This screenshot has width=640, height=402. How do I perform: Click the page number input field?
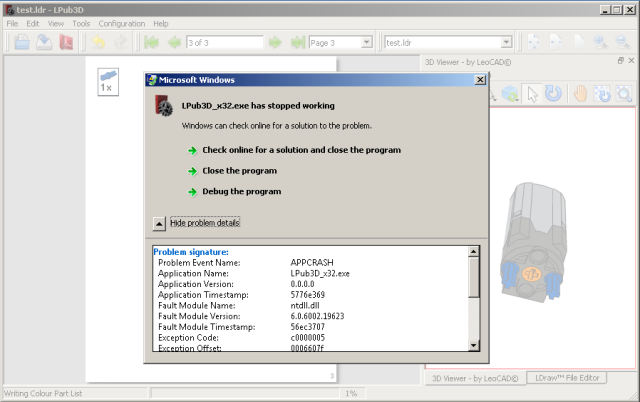click(x=225, y=42)
